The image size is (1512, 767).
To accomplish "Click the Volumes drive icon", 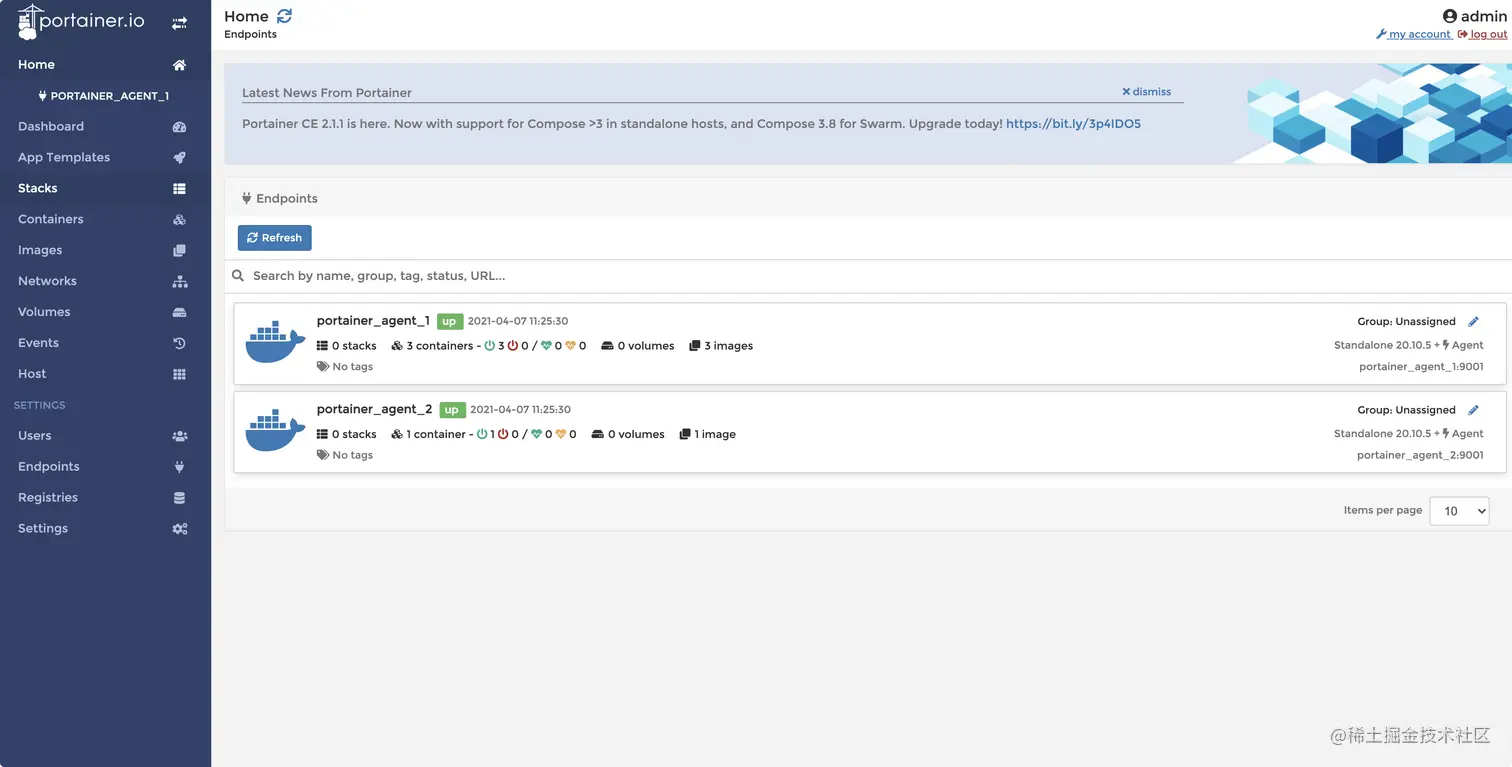I will pos(179,313).
